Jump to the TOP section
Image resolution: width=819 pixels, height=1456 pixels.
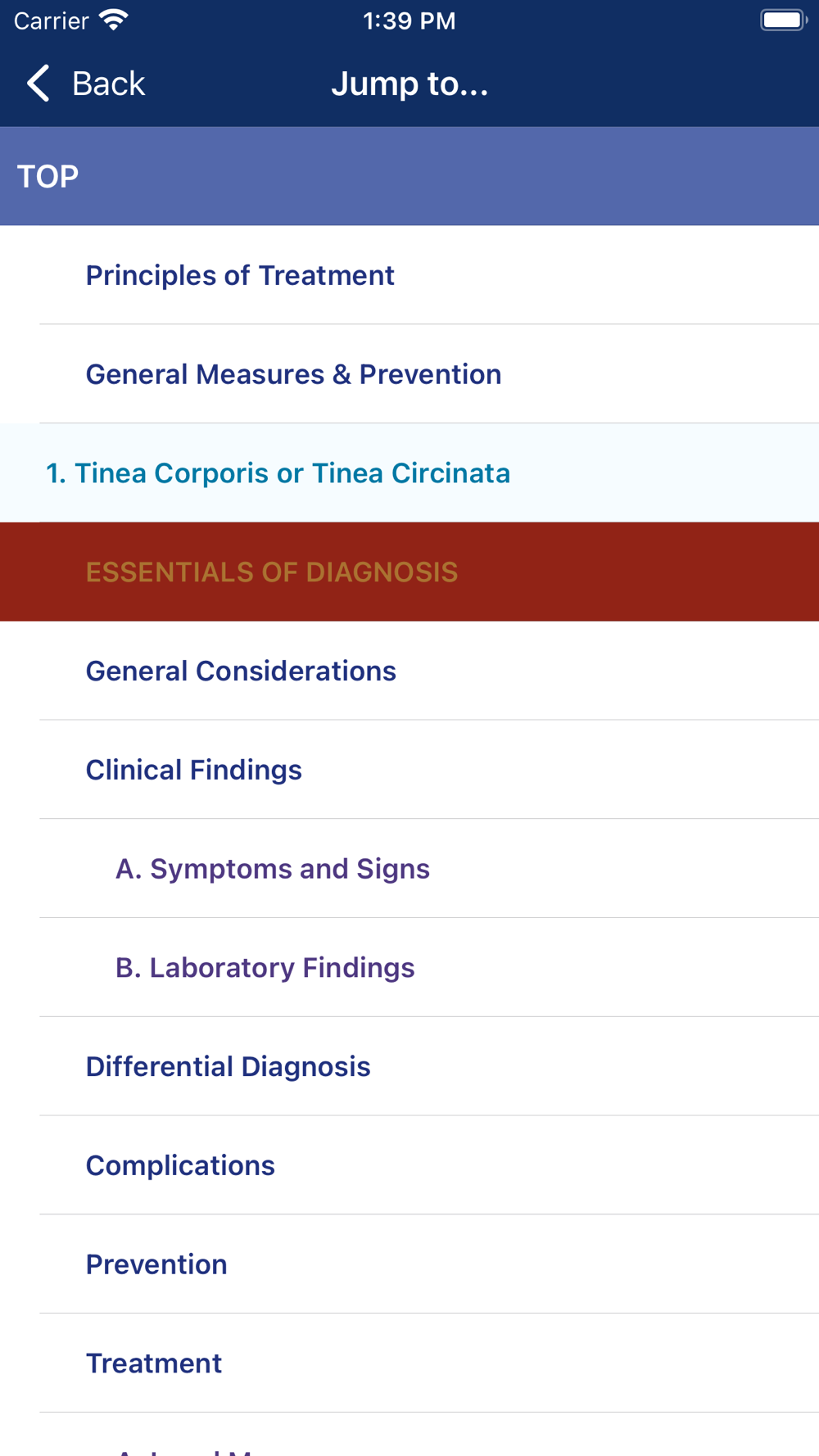coord(409,176)
